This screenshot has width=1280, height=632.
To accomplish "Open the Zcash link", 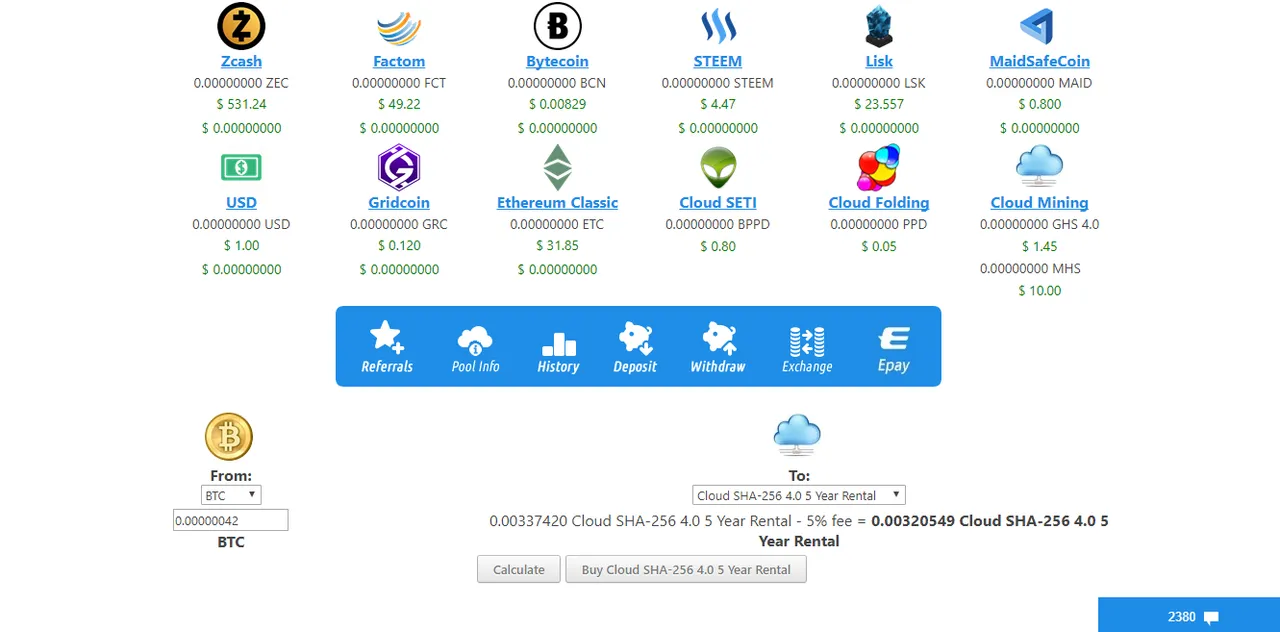I will (241, 61).
